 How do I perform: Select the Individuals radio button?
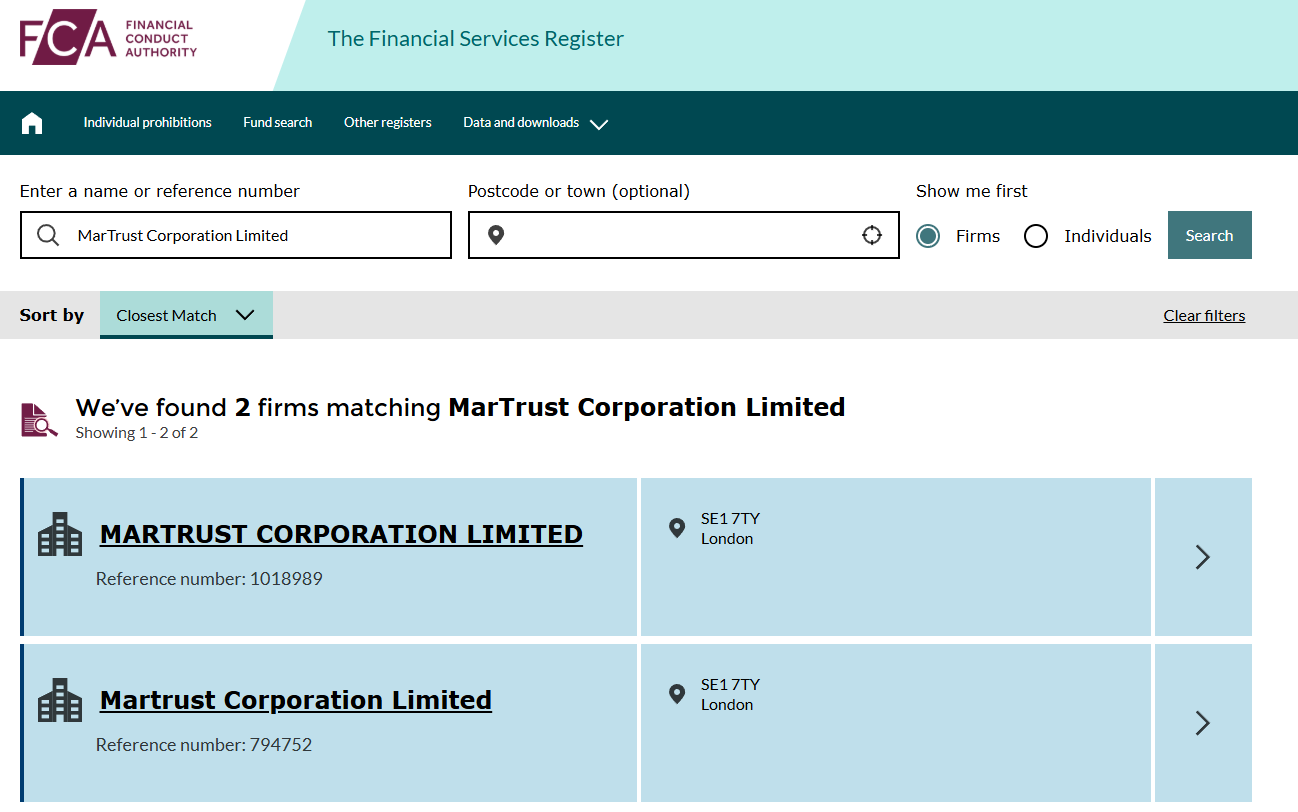pyautogui.click(x=1036, y=236)
